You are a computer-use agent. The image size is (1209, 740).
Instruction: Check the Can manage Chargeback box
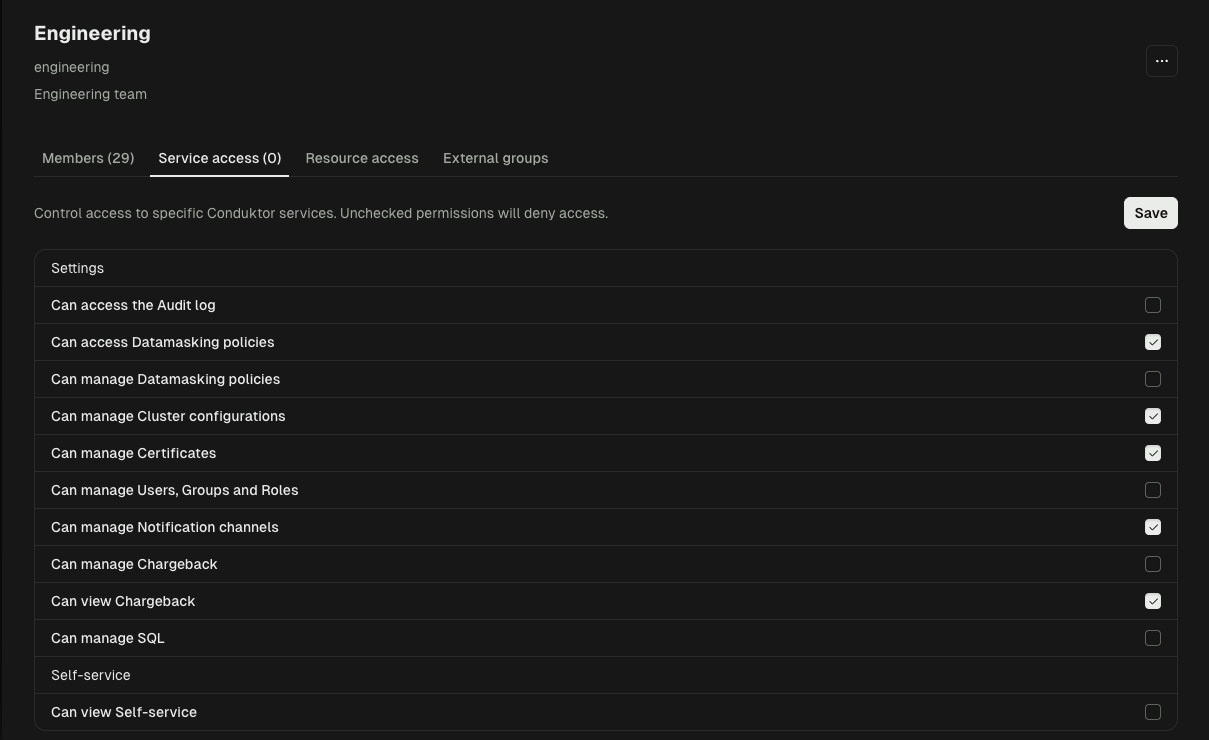tap(1153, 564)
